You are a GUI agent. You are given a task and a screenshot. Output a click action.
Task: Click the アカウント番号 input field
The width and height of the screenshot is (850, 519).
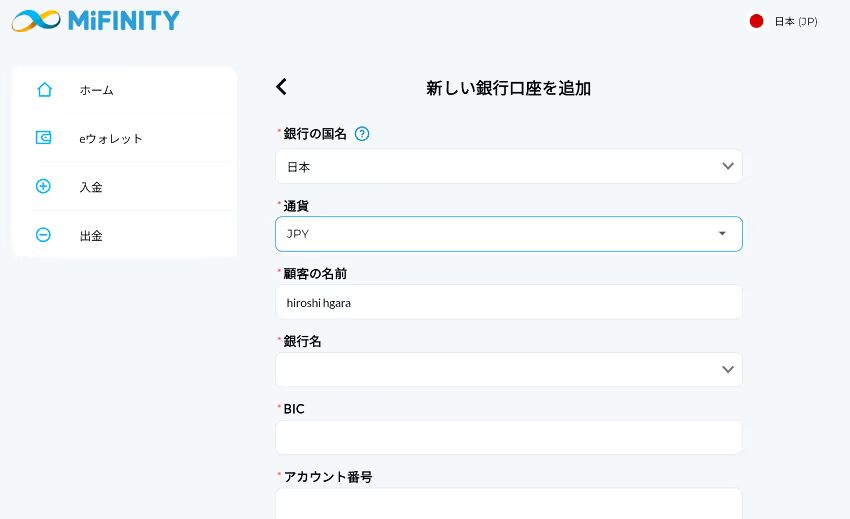point(508,503)
